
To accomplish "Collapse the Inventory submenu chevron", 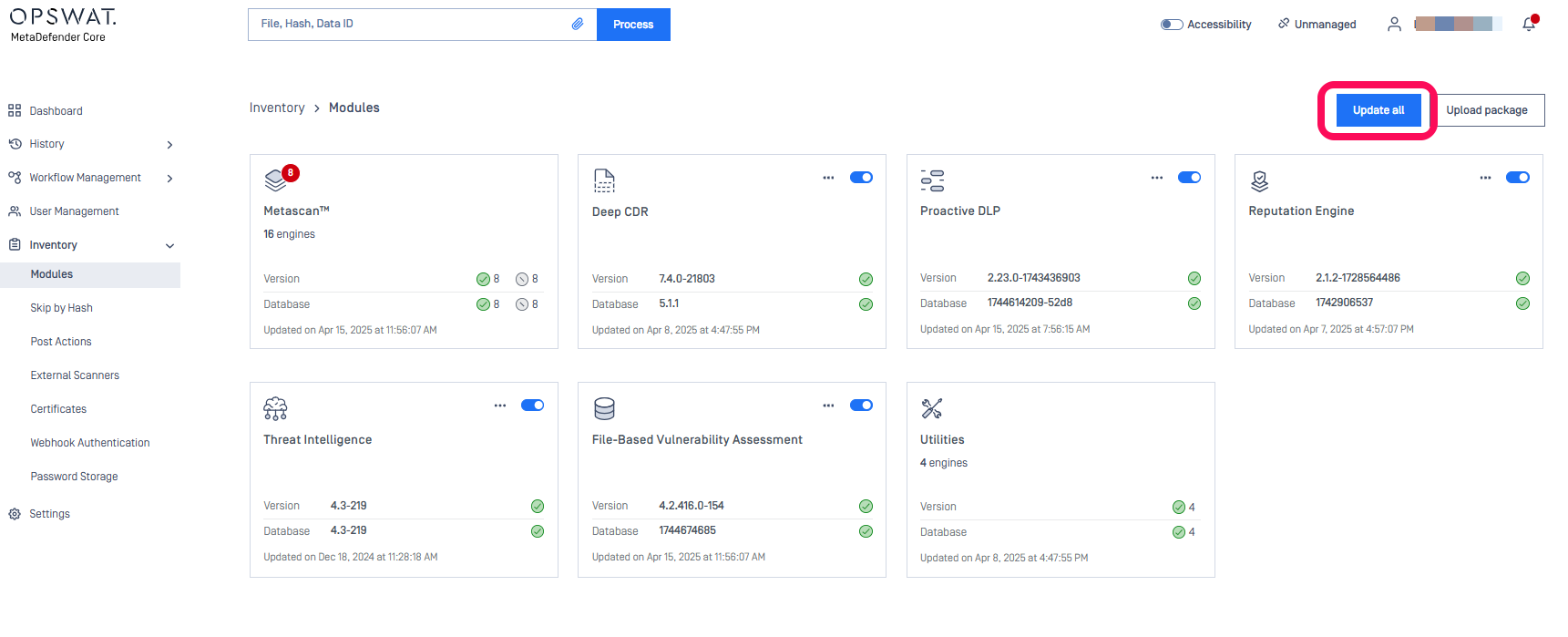I will [x=169, y=246].
